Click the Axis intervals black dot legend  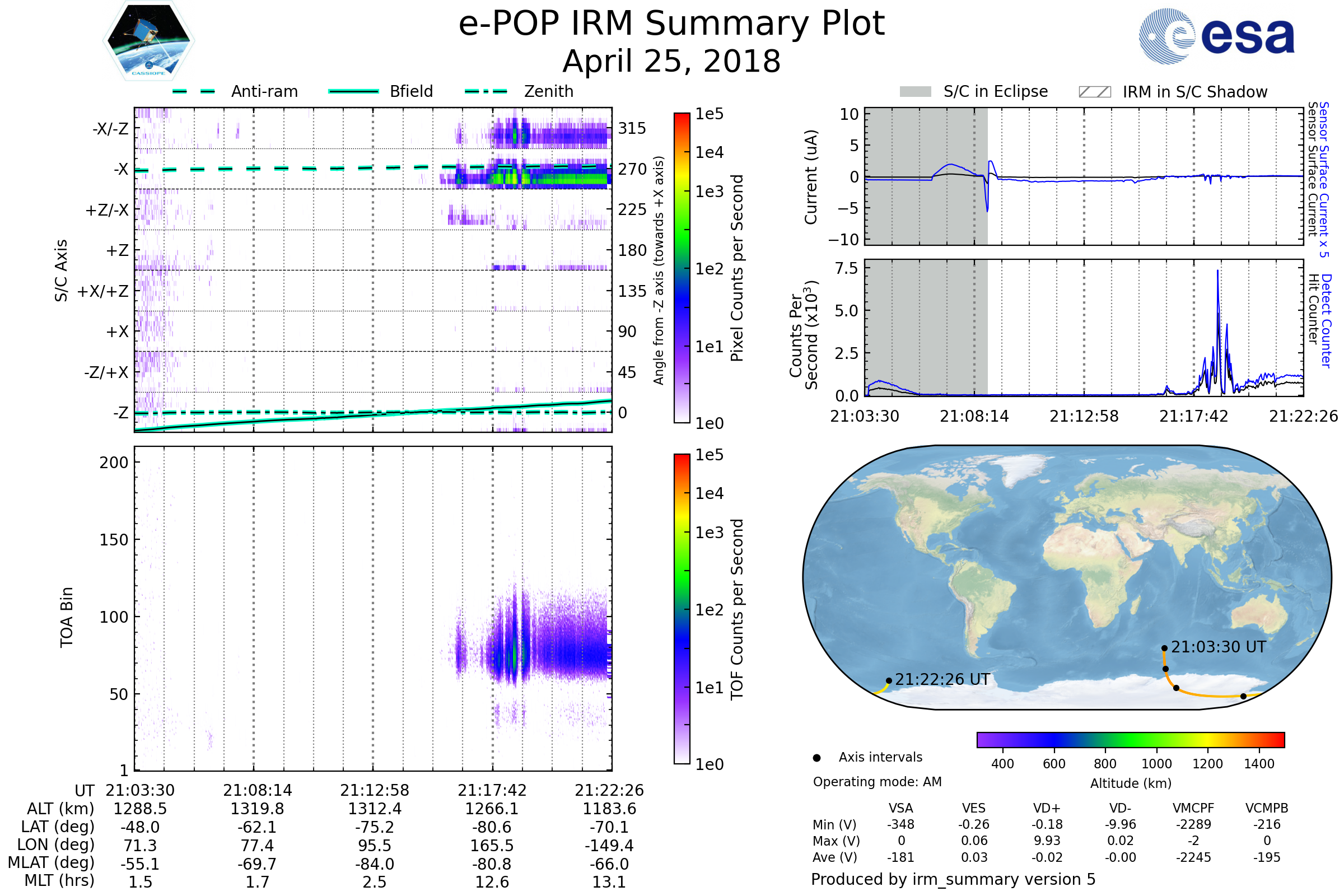pos(816,758)
